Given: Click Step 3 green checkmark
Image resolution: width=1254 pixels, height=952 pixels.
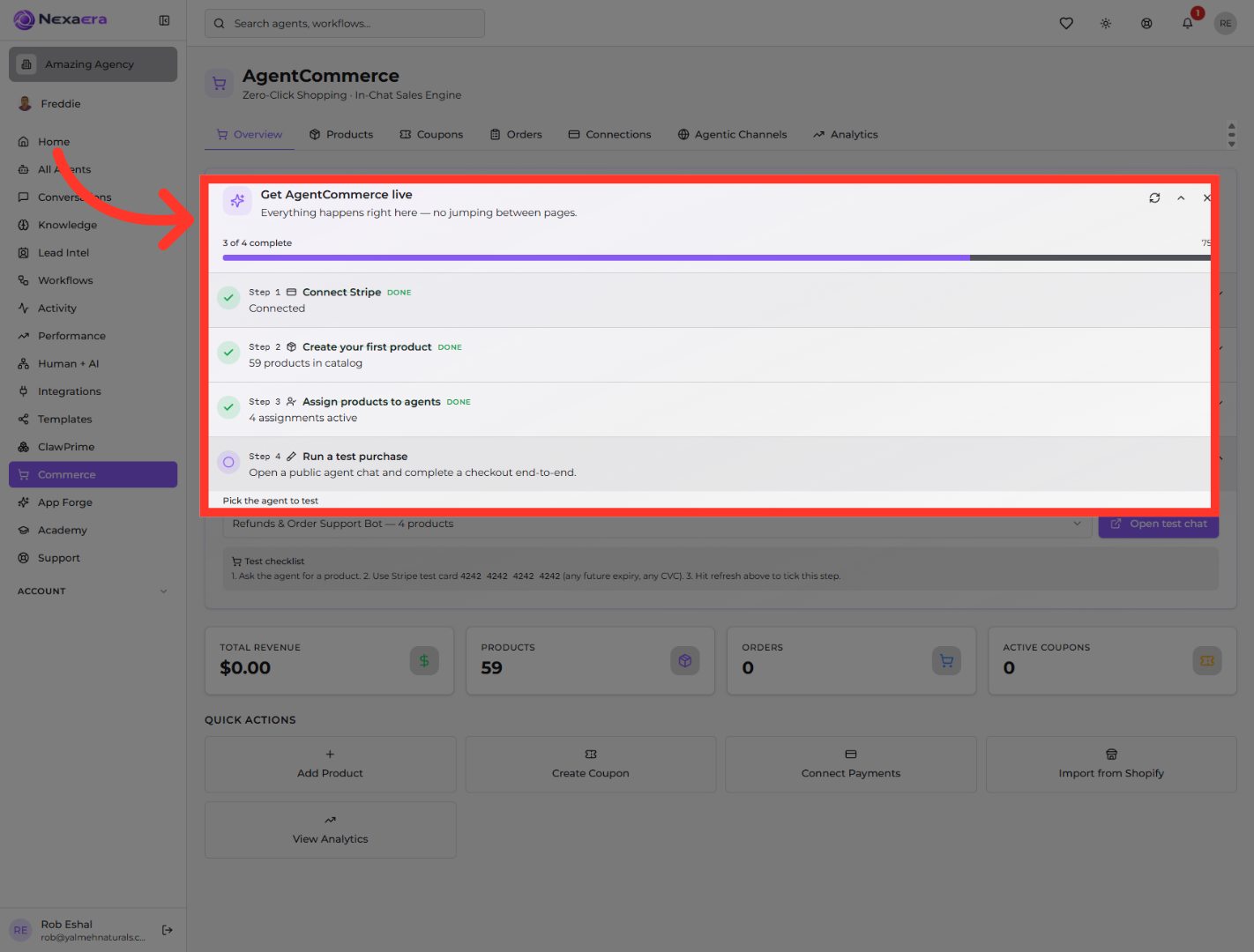Looking at the screenshot, I should 228,407.
